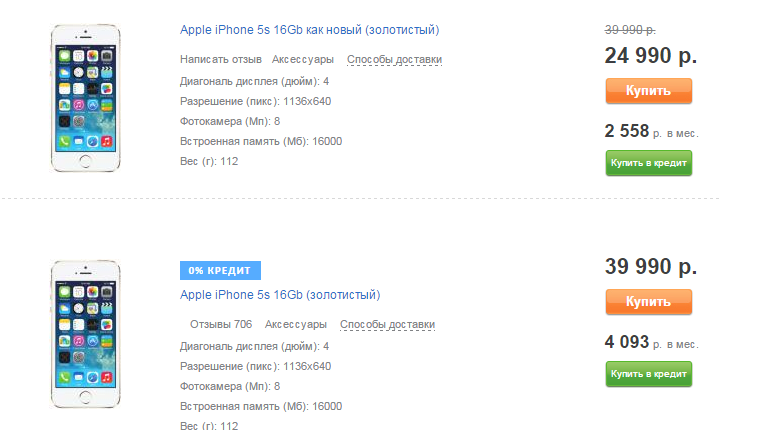Expand 'Способы доставки' for the 'как новый' iPhone
The height and width of the screenshot is (430, 761).
395,59
